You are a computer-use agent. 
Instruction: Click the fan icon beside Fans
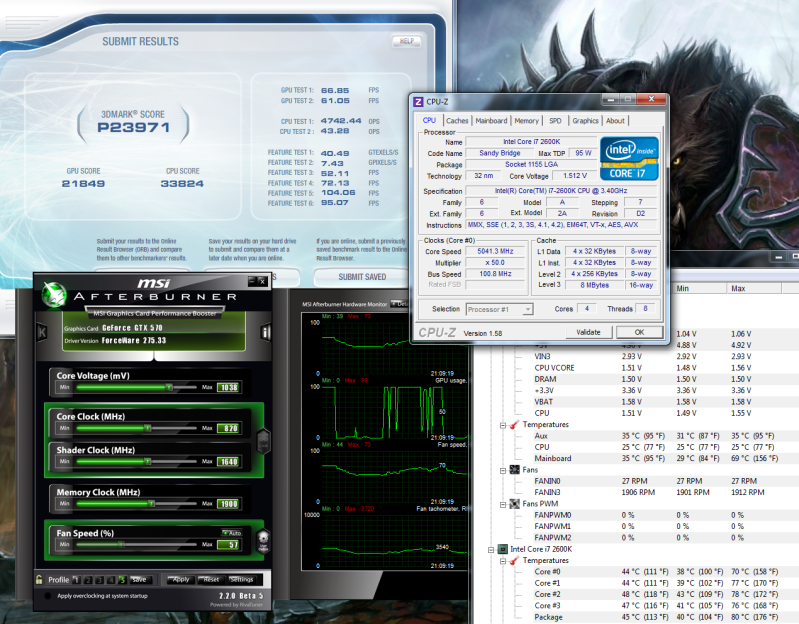514,470
